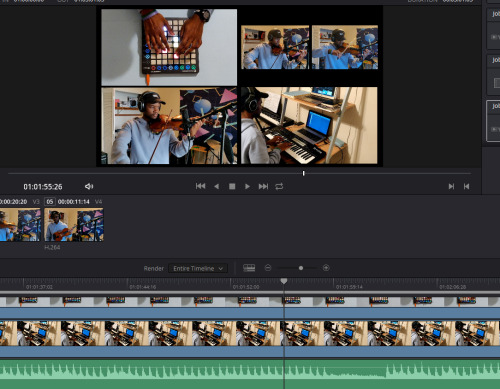This screenshot has width=500, height=389.
Task: Click the viewer timecode 01:01:55:26
Action: tap(43, 187)
